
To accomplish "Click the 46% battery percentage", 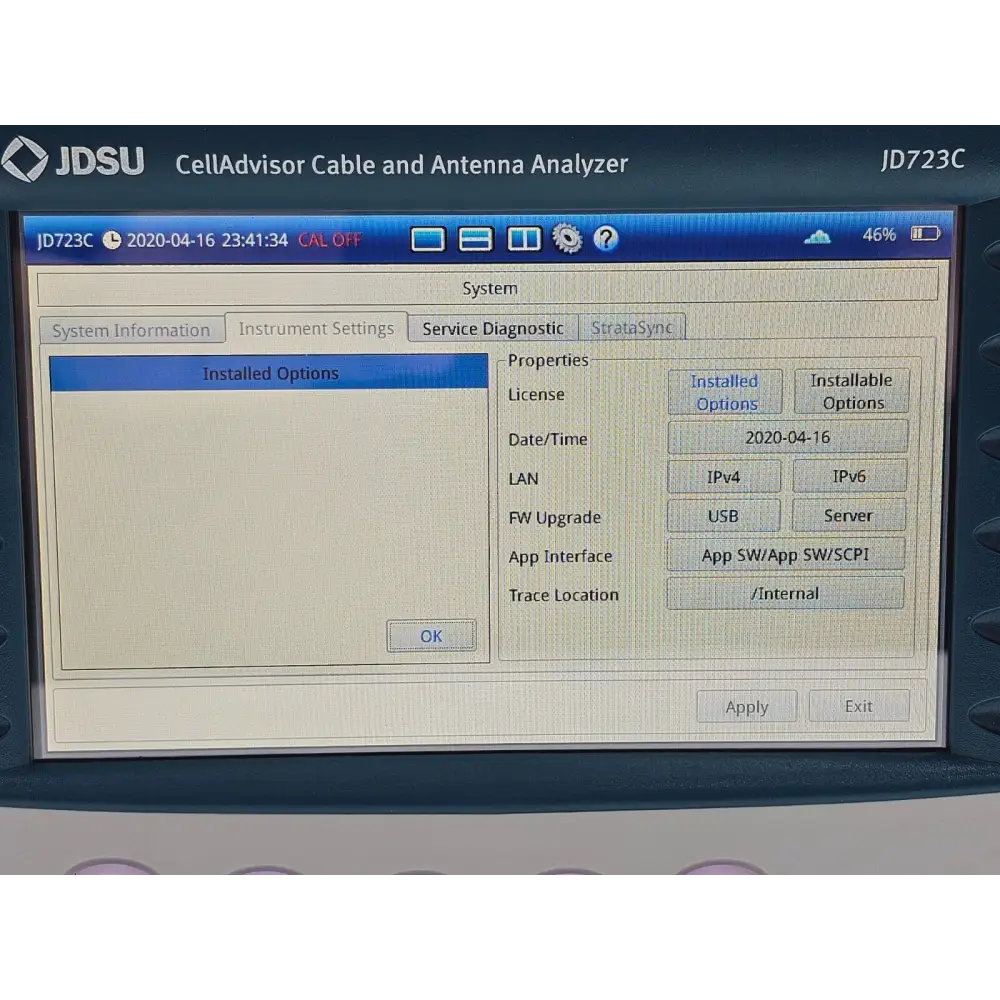I will click(x=879, y=235).
